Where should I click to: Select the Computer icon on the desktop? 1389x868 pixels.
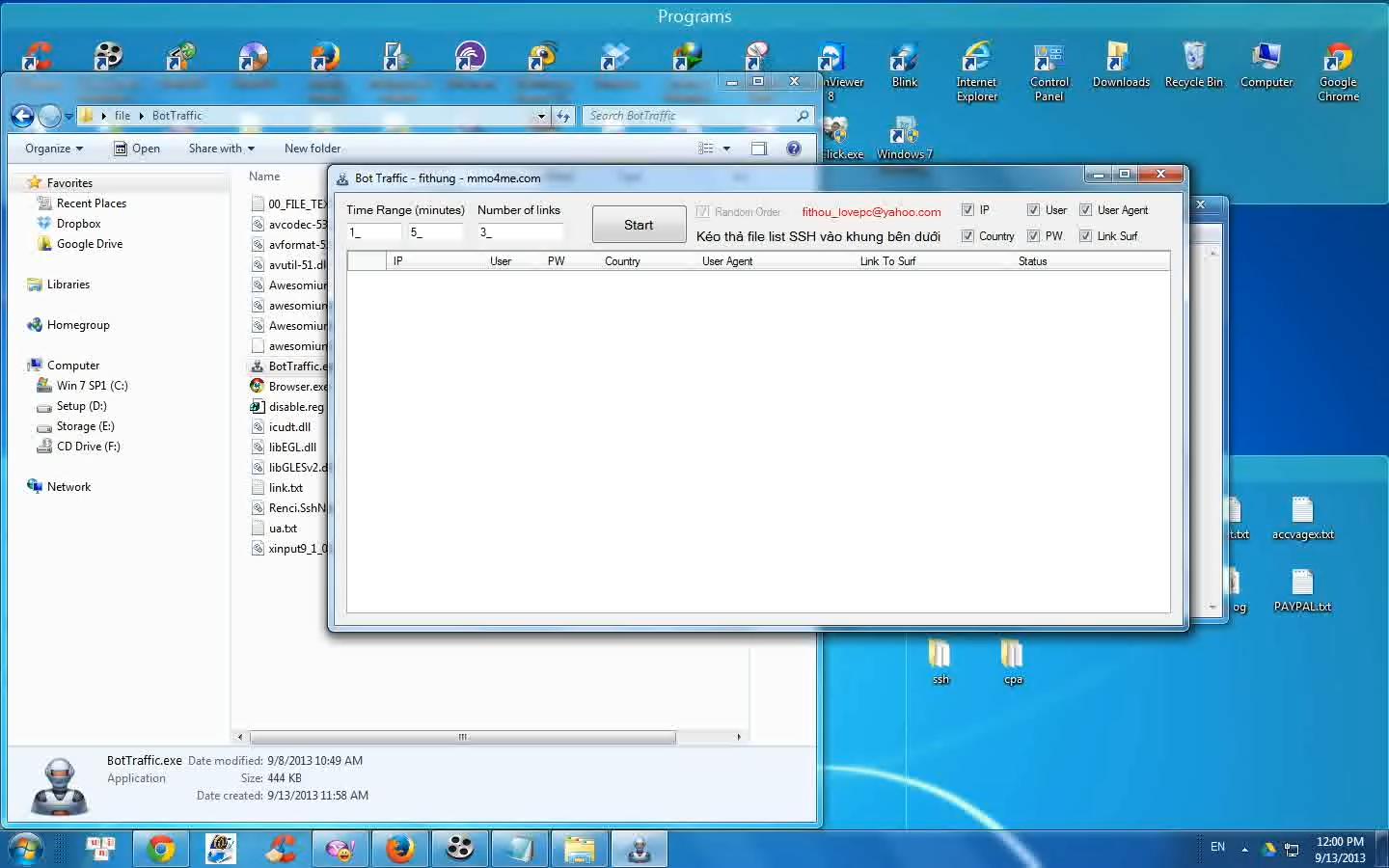(x=1266, y=66)
